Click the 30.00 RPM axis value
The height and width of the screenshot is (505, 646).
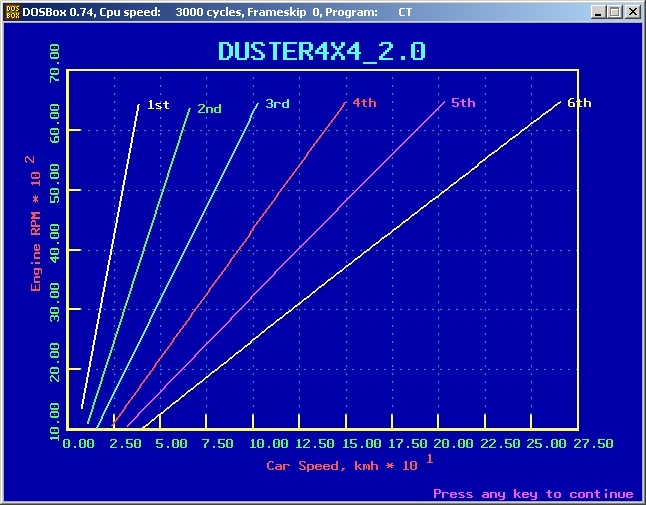coord(54,302)
